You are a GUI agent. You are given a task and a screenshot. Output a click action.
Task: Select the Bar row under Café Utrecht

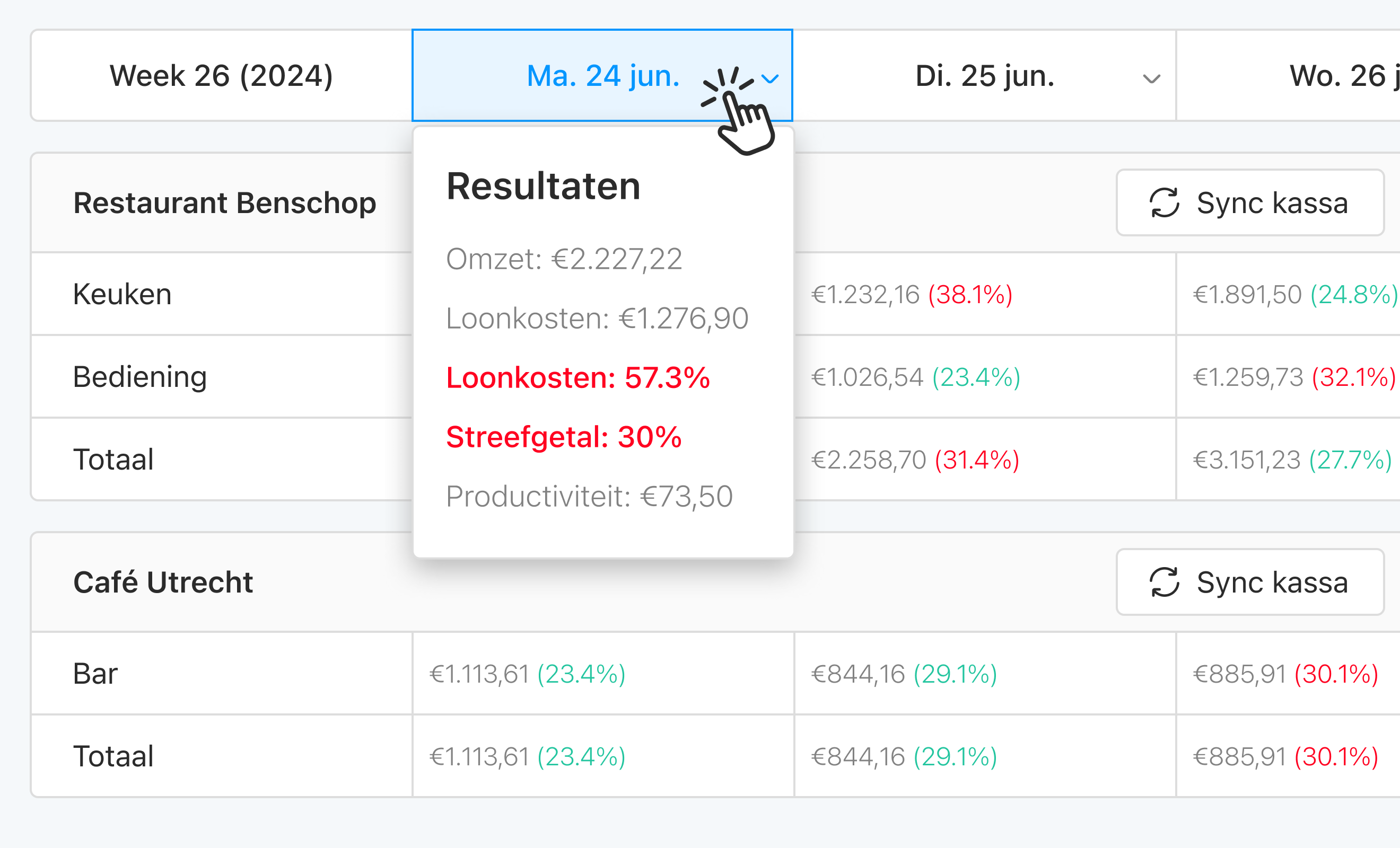[x=94, y=674]
